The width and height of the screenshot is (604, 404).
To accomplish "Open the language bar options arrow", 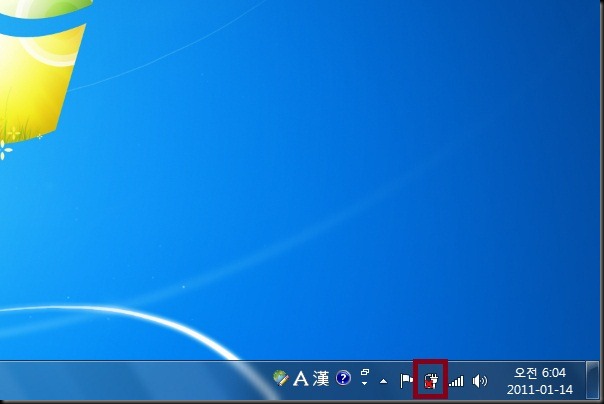I will coord(365,384).
